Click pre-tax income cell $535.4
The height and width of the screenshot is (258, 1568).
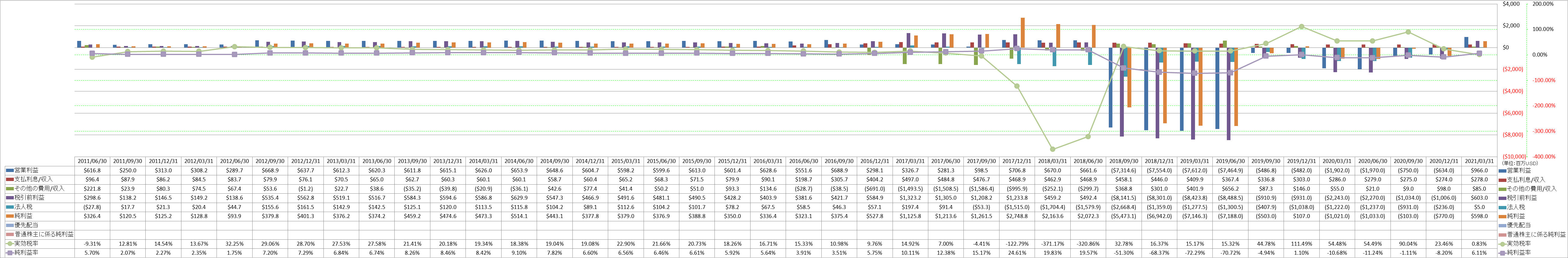pyautogui.click(x=270, y=198)
